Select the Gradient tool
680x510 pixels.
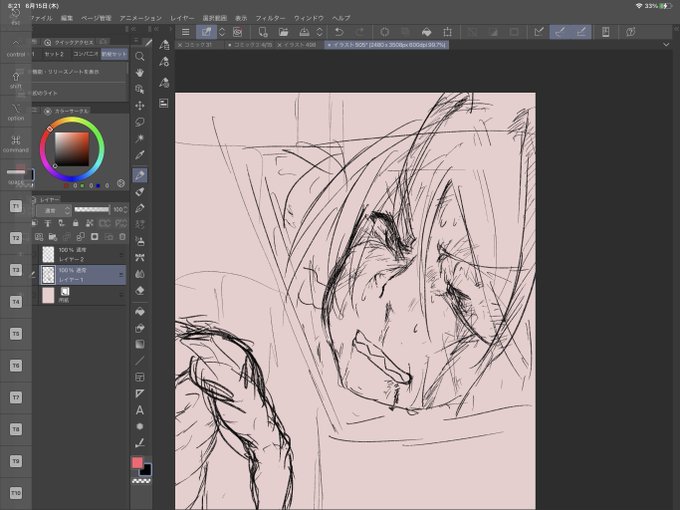tap(140, 344)
